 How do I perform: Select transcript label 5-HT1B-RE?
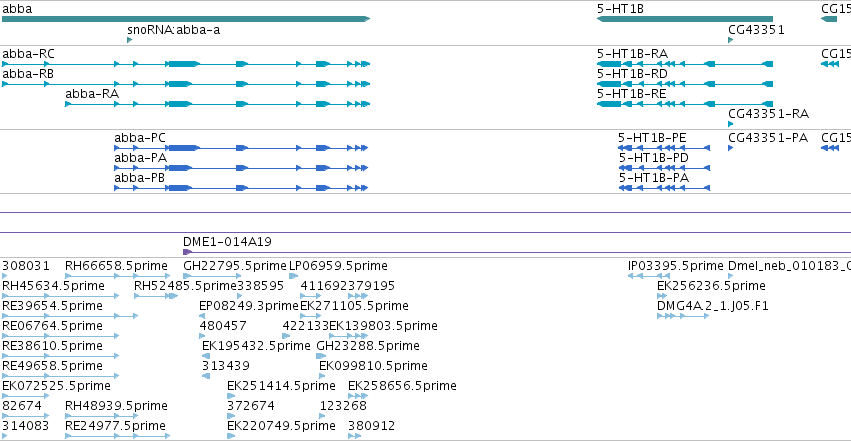[x=632, y=94]
